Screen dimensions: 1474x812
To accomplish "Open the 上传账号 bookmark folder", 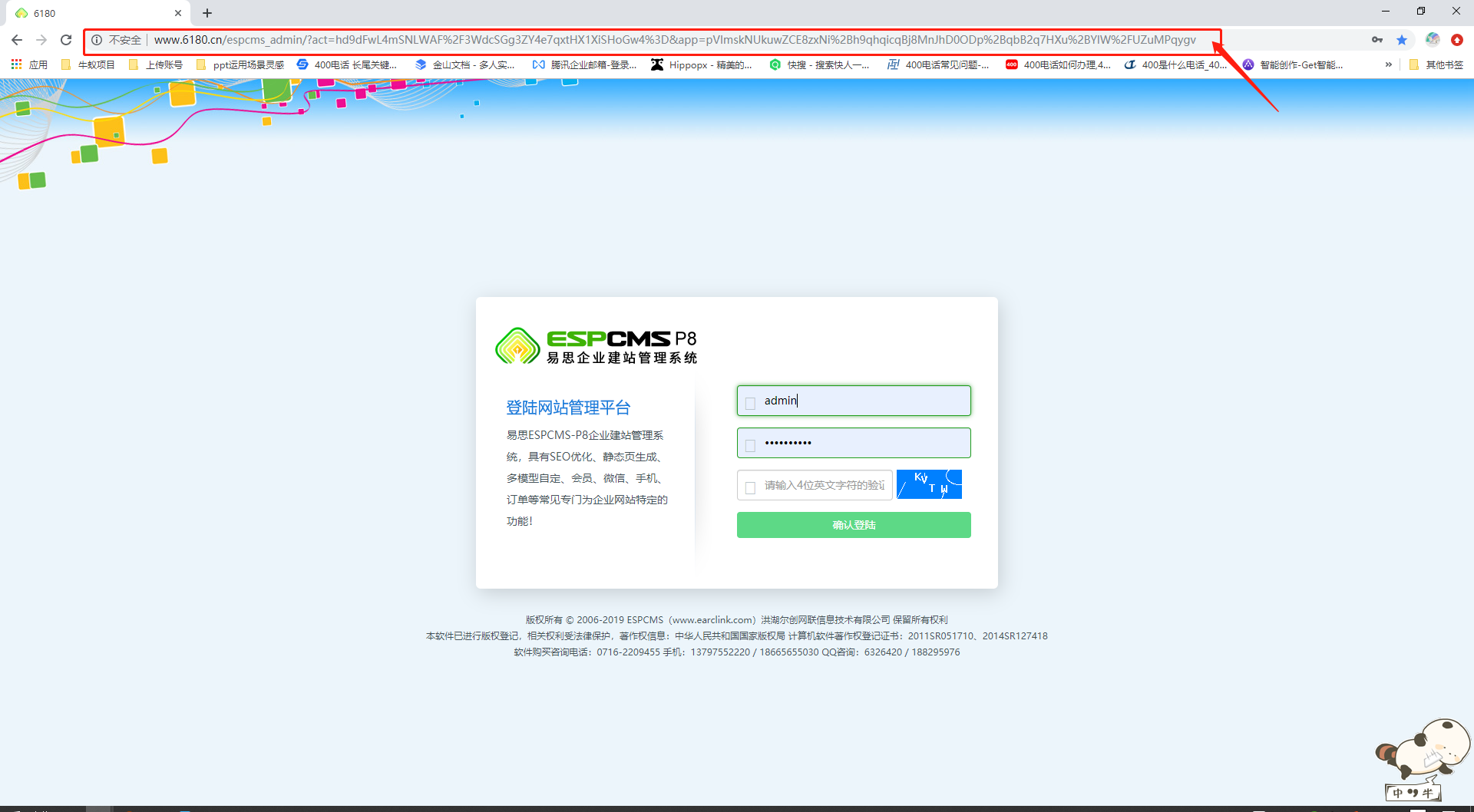I will (156, 64).
